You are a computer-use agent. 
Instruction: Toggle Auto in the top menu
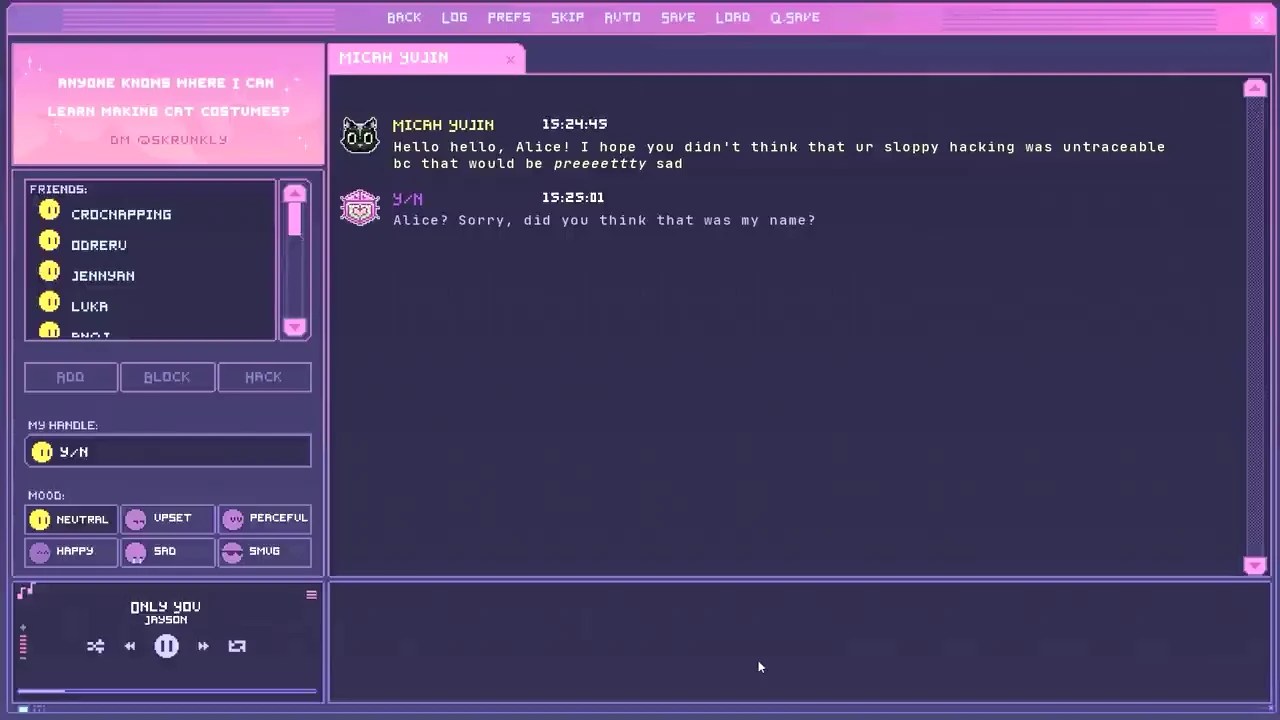622,17
